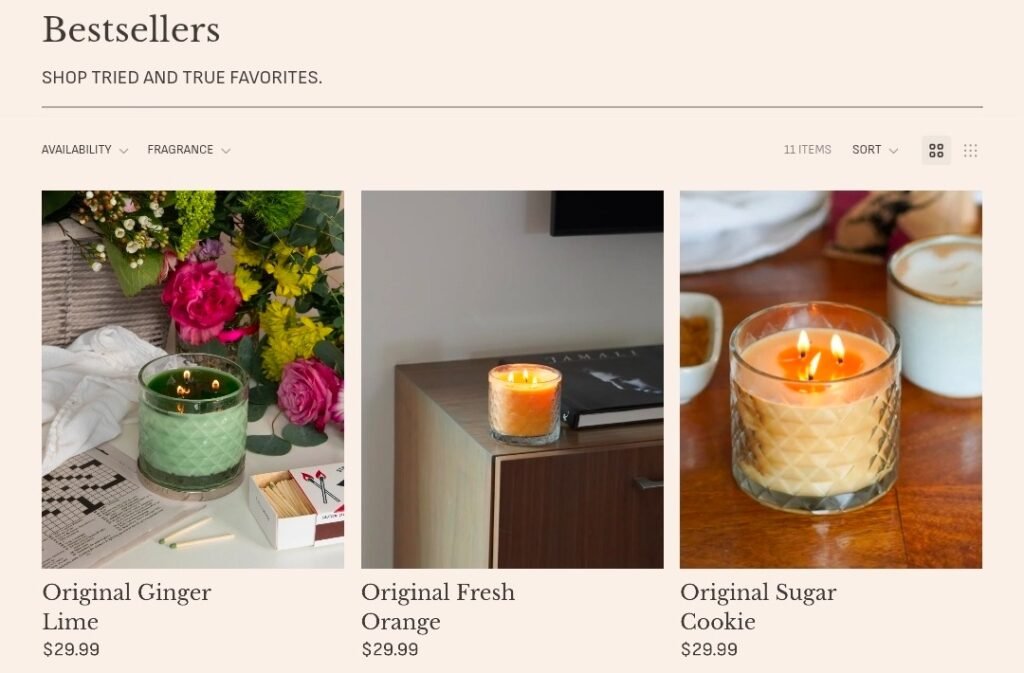Open the Original Sugar Cookie product image
Viewport: 1024px width, 673px height.
(x=831, y=379)
